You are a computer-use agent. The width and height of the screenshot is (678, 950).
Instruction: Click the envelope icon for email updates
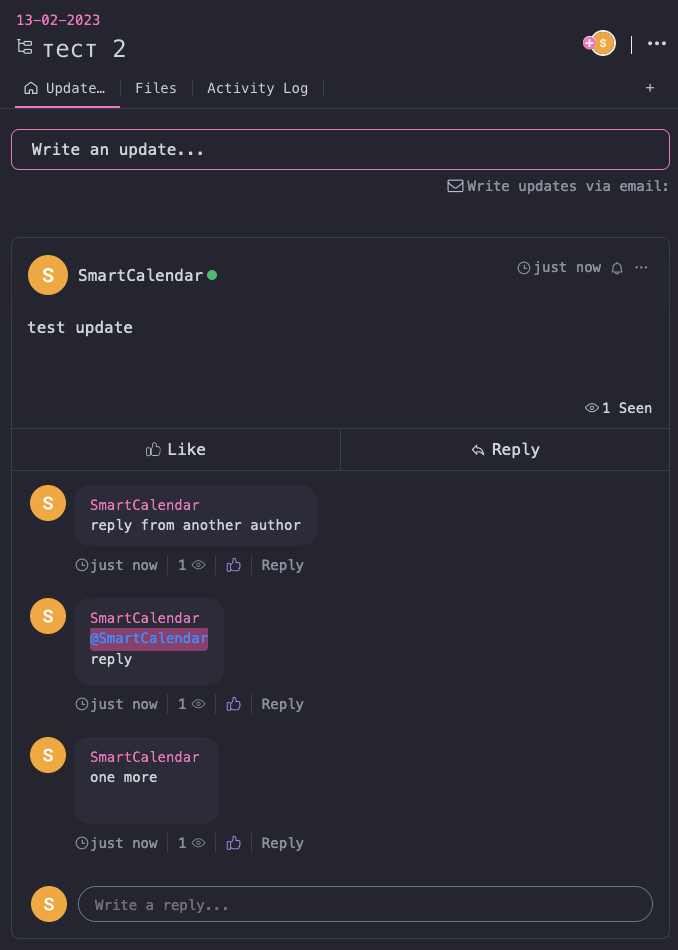click(x=455, y=186)
